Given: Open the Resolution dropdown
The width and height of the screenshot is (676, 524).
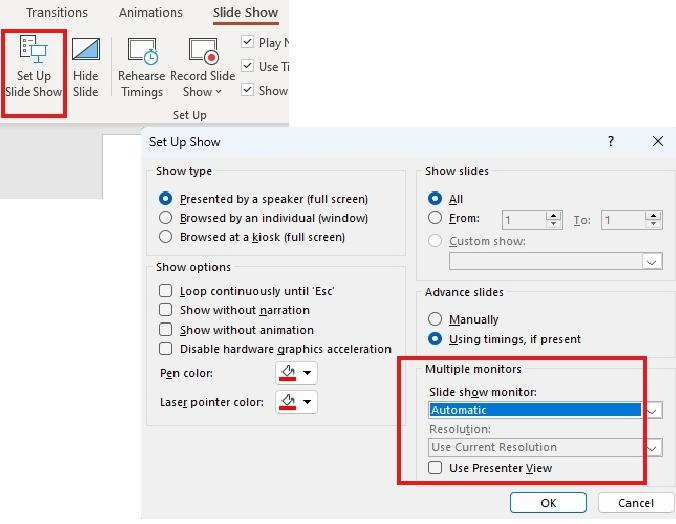Looking at the screenshot, I should (x=653, y=448).
